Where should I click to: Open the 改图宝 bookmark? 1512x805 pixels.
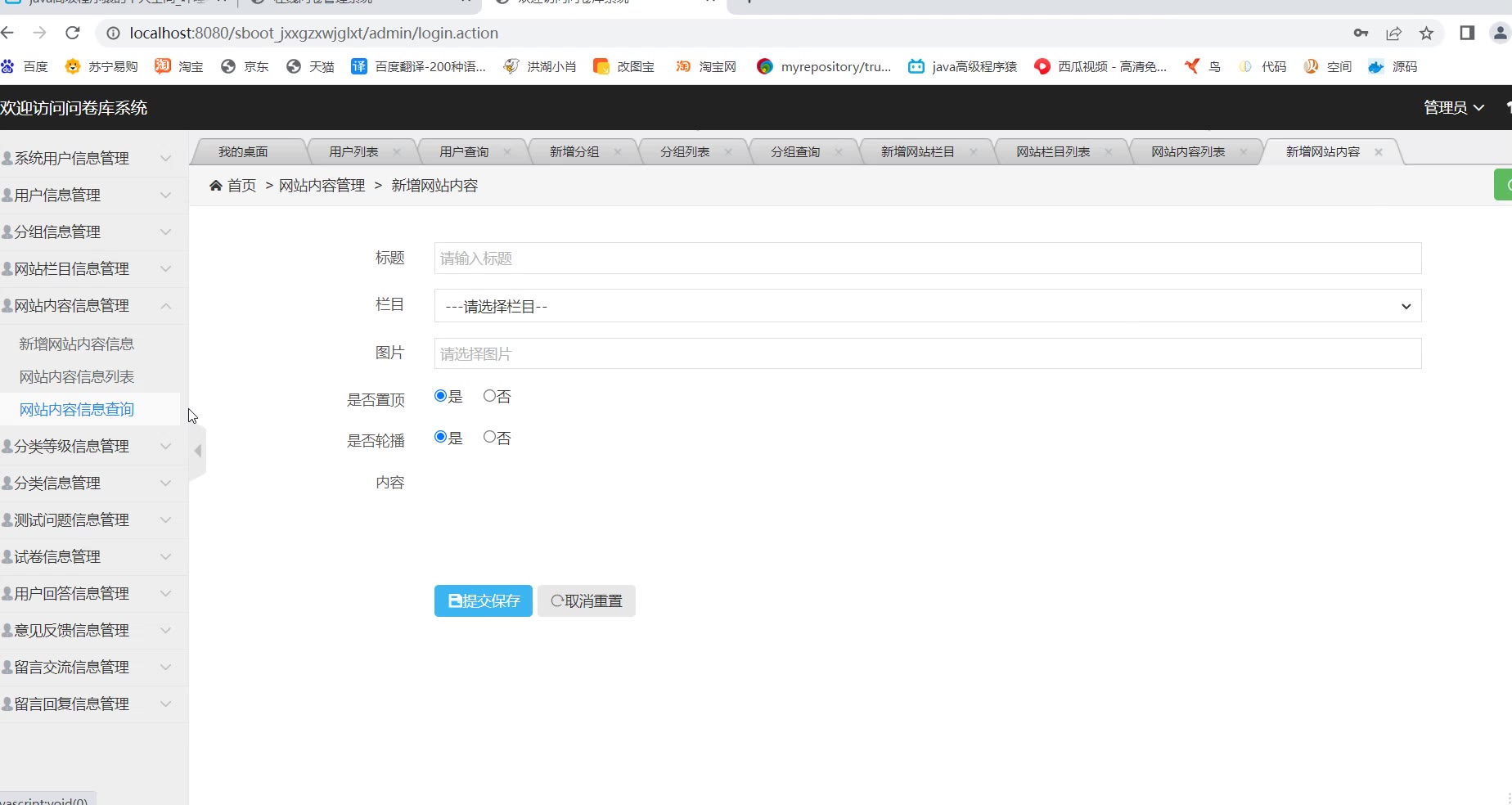(623, 66)
